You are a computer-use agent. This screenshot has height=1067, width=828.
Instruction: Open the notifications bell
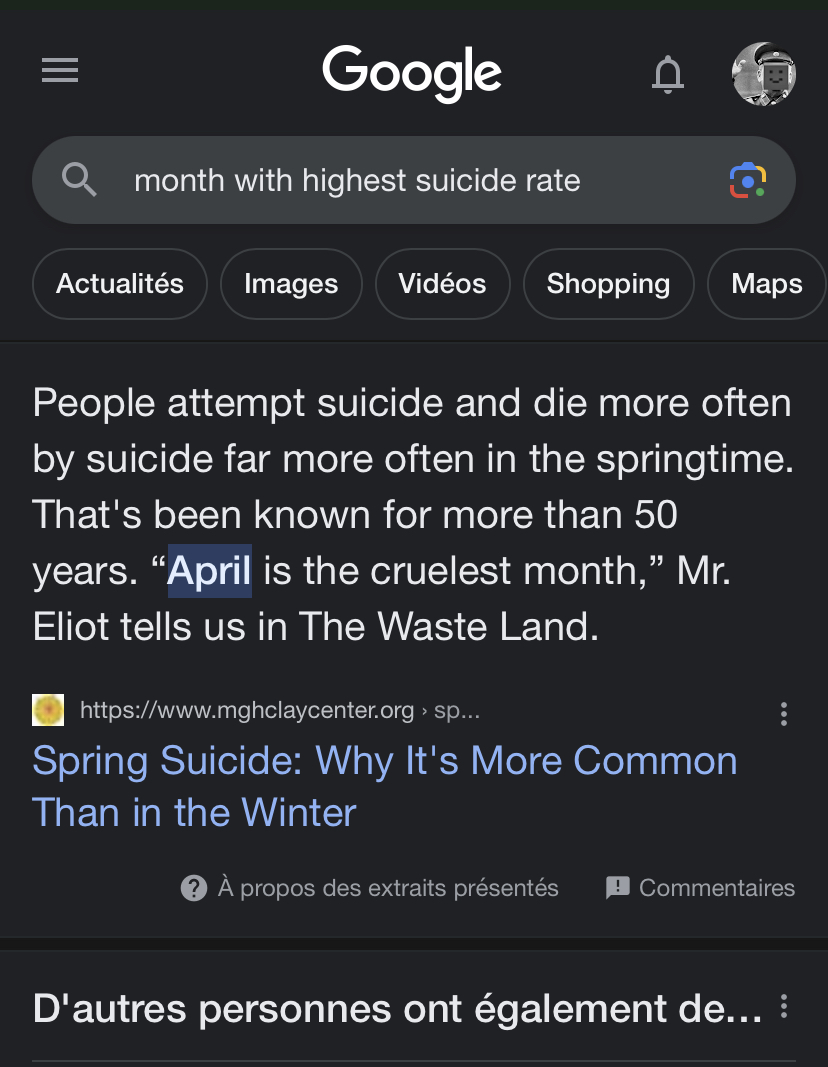(x=667, y=73)
